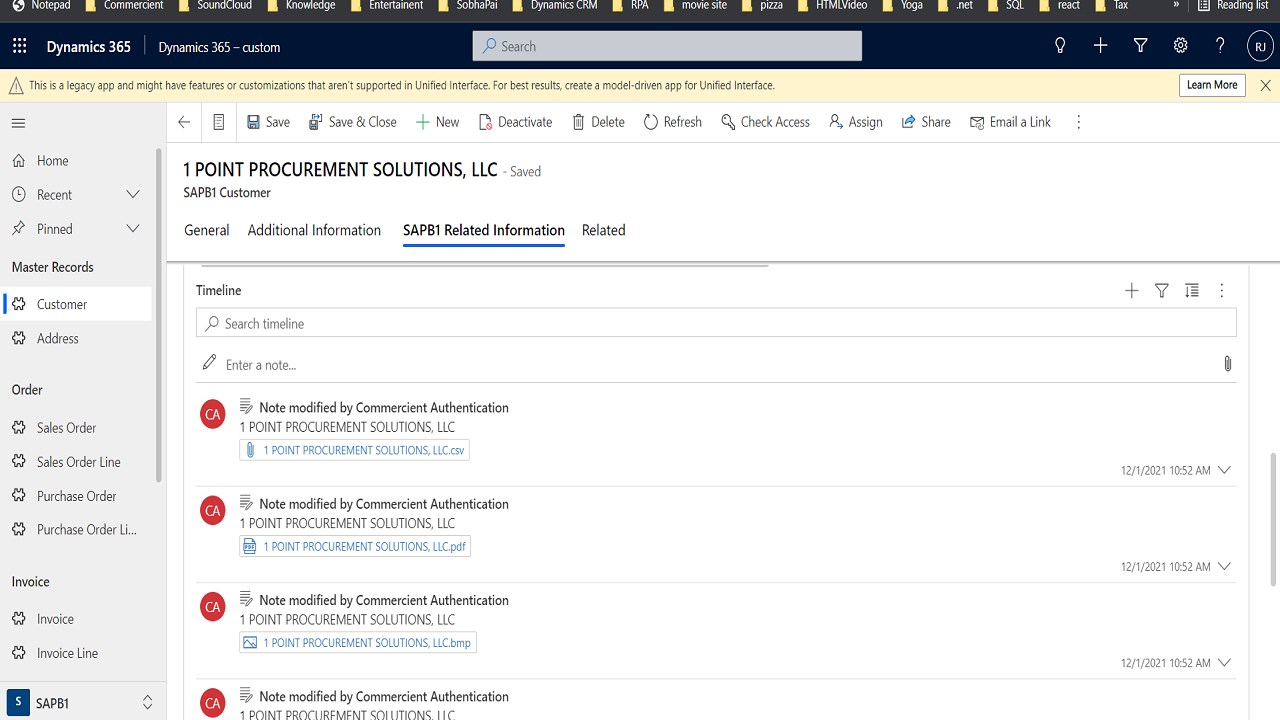Click the lightbulb assistant icon
The height and width of the screenshot is (720, 1280).
(x=1060, y=46)
